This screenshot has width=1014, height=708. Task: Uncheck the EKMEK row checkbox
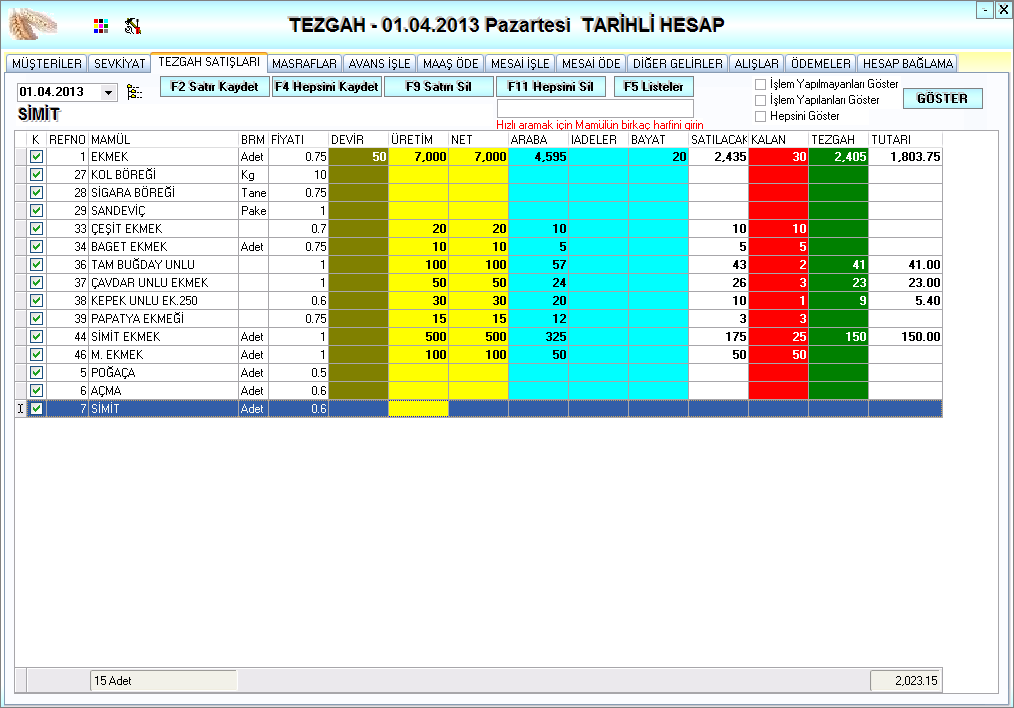(37, 157)
